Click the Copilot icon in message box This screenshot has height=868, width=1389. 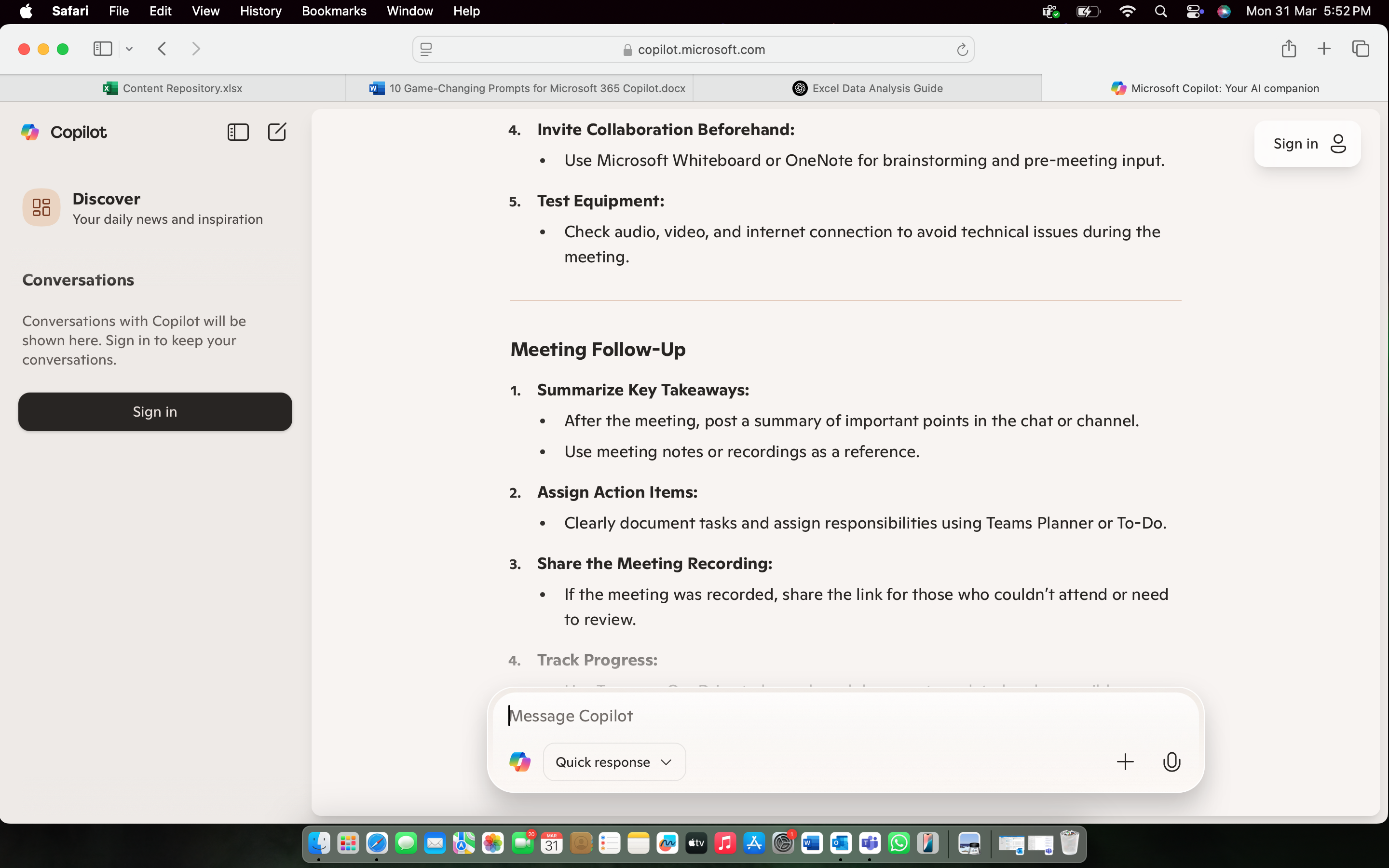pos(519,762)
